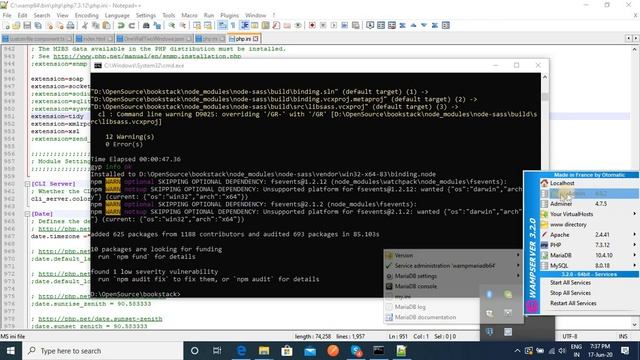Close the php.ini tab
This screenshot has height=360, width=640.
pyautogui.click(x=256, y=39)
